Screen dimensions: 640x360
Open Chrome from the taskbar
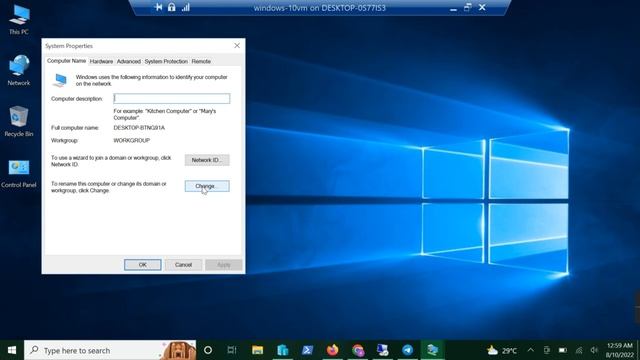click(358, 350)
